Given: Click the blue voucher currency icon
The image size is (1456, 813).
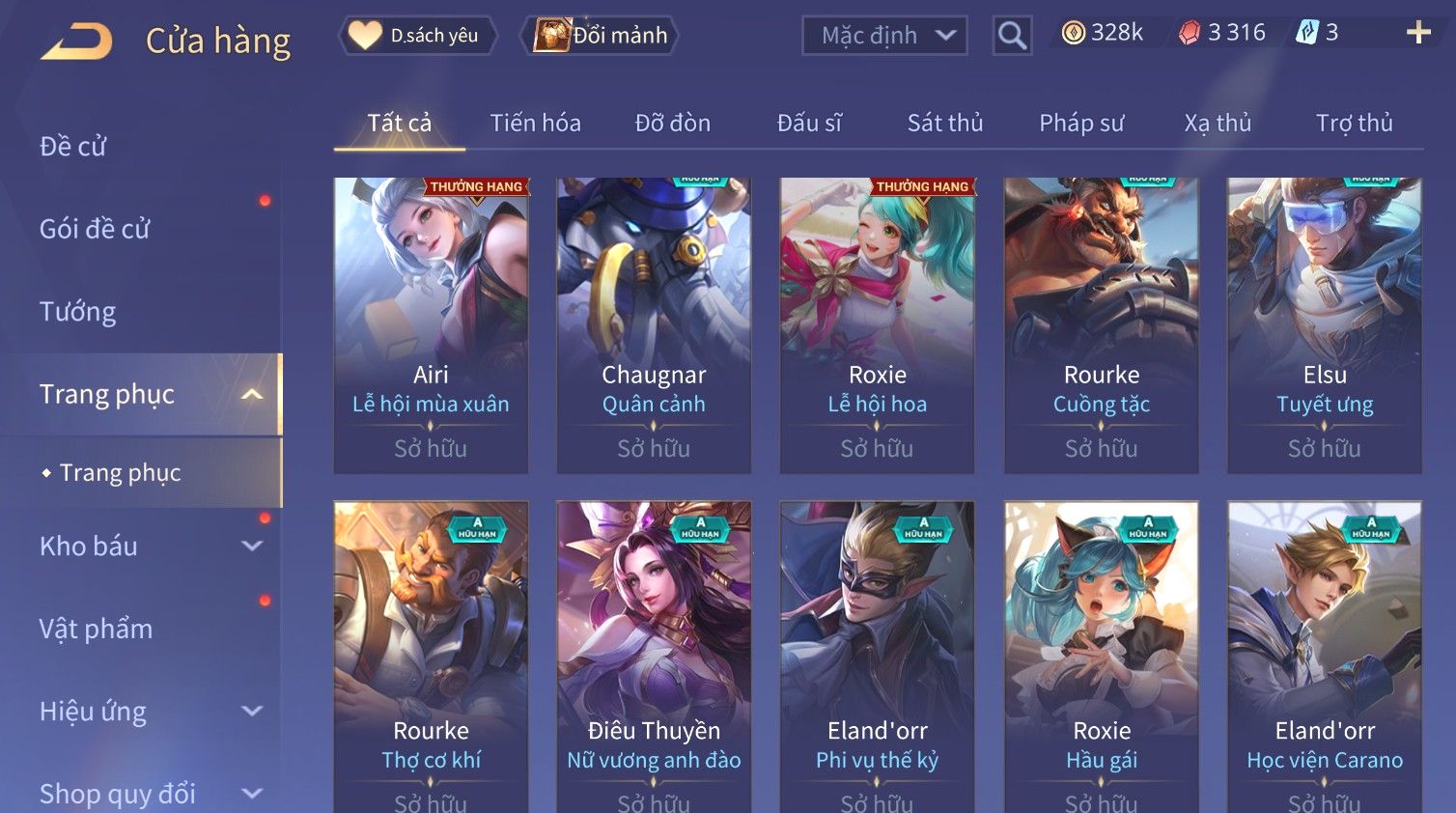Looking at the screenshot, I should click(x=1307, y=33).
